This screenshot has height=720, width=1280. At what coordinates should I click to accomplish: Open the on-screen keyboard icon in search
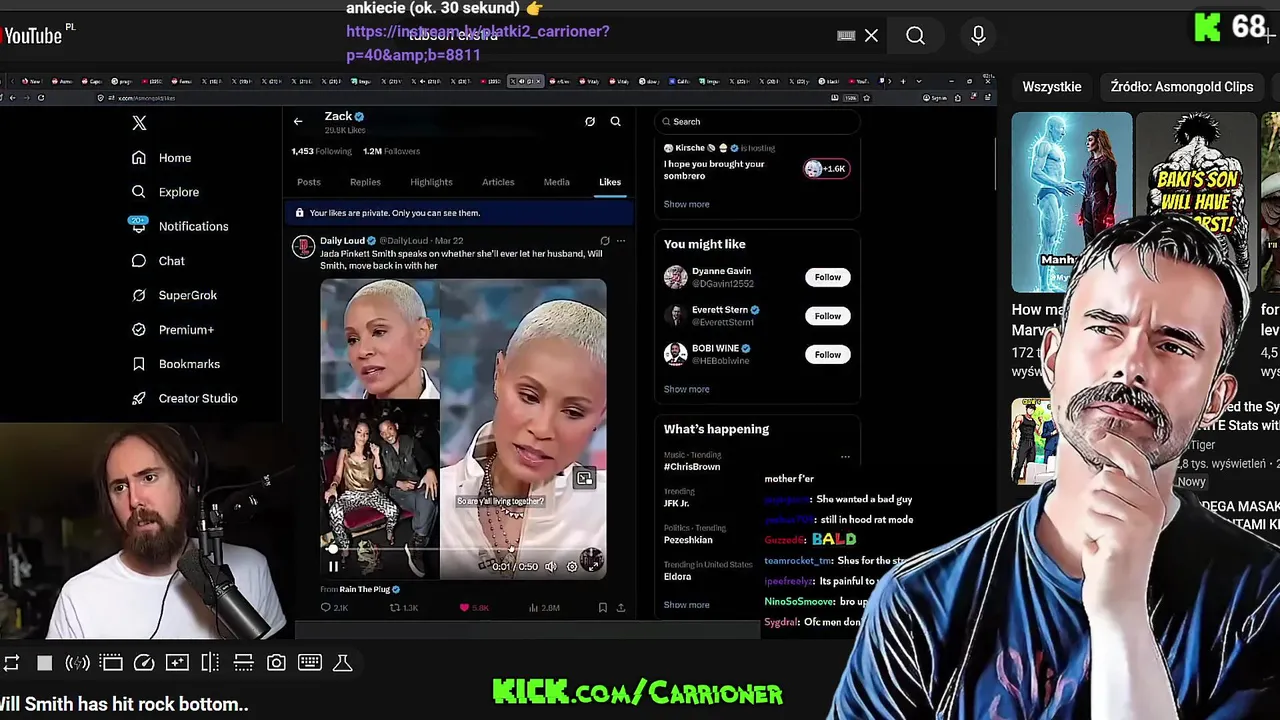pyautogui.click(x=846, y=36)
